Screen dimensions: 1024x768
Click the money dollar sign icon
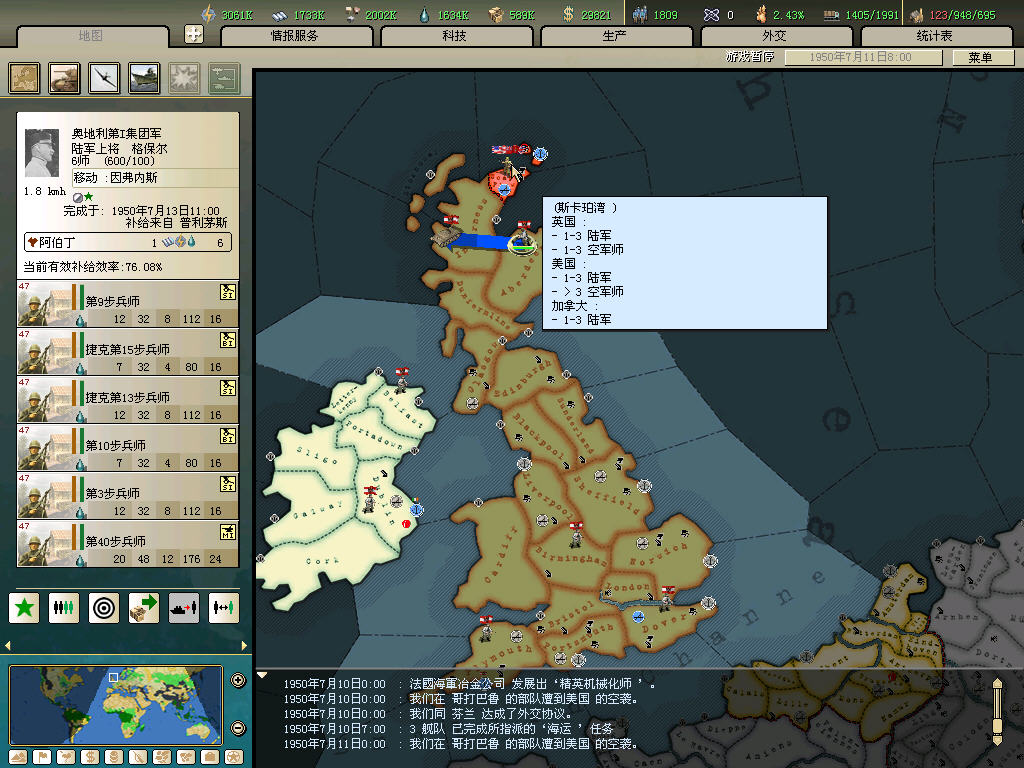click(x=568, y=14)
